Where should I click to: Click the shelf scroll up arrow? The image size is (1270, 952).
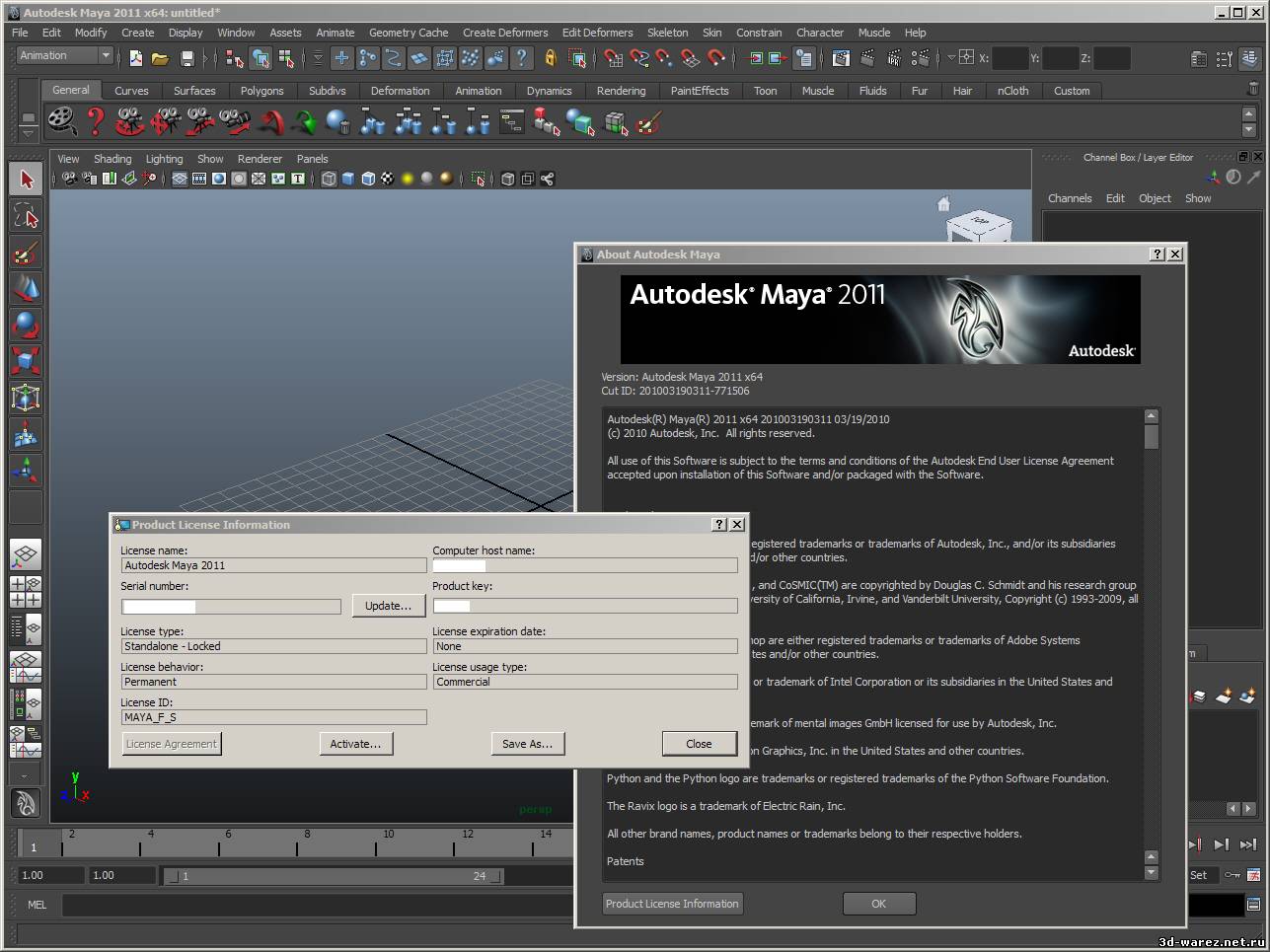point(1248,115)
